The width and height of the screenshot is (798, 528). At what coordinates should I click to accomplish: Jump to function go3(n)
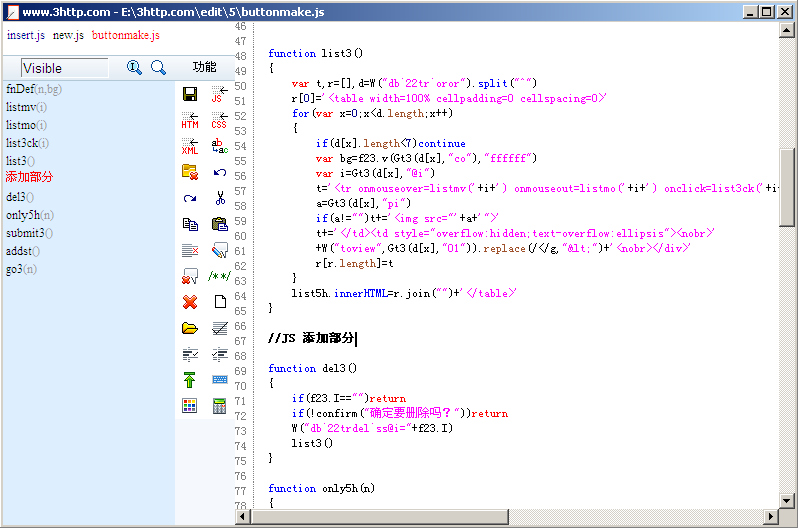coord(21,269)
